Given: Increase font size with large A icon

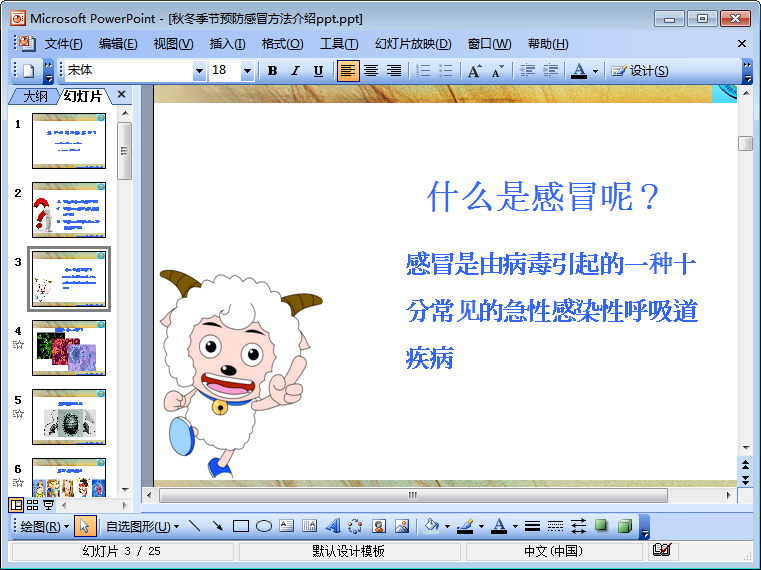Looking at the screenshot, I should [474, 71].
